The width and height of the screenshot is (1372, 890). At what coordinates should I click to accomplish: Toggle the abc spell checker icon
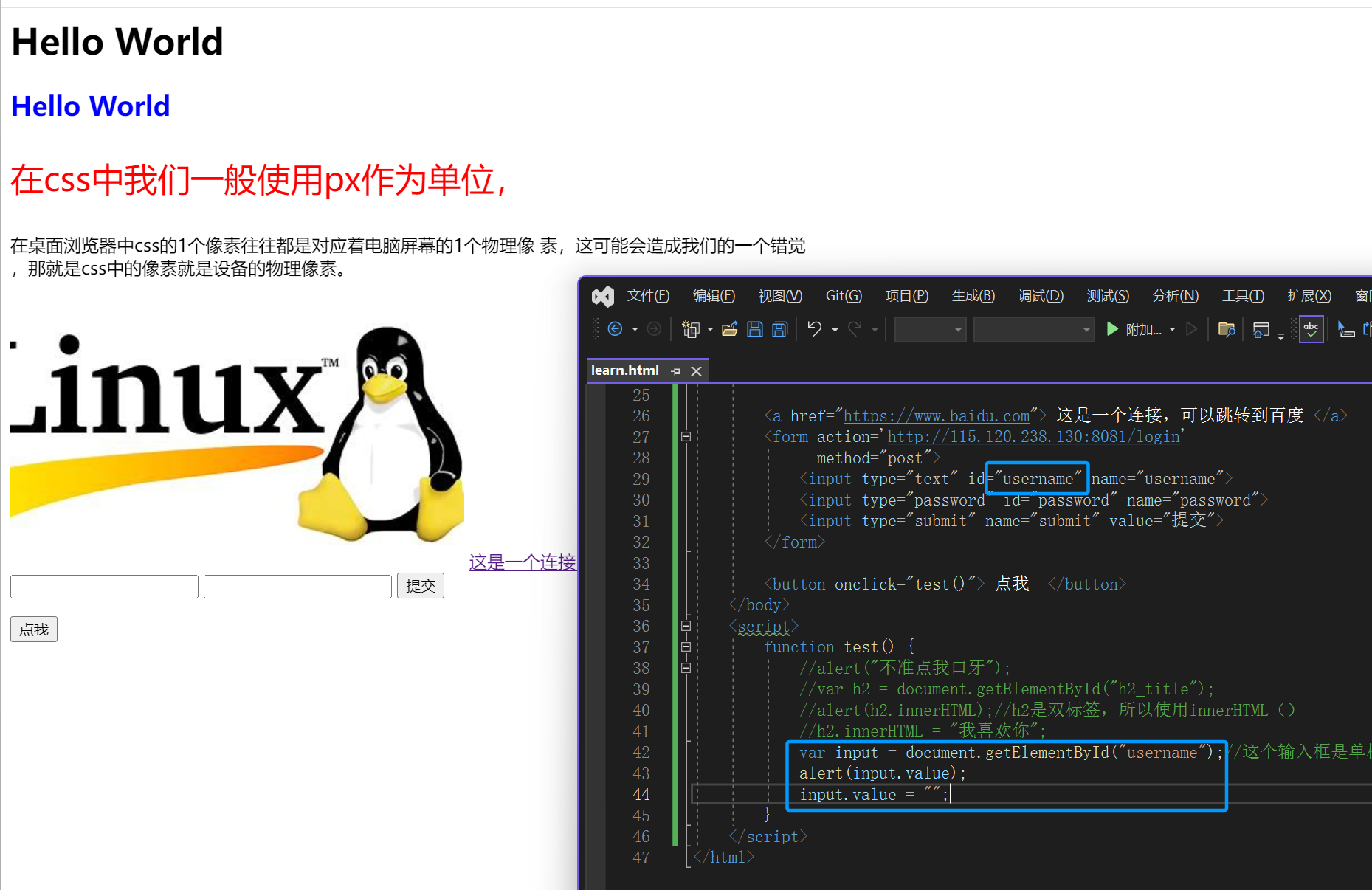1311,329
